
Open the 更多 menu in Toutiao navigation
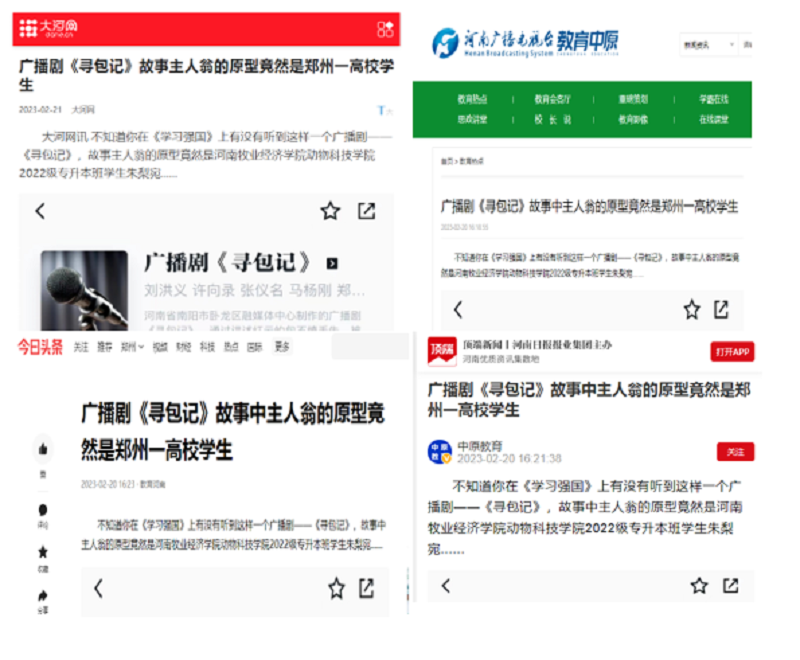[x=282, y=347]
